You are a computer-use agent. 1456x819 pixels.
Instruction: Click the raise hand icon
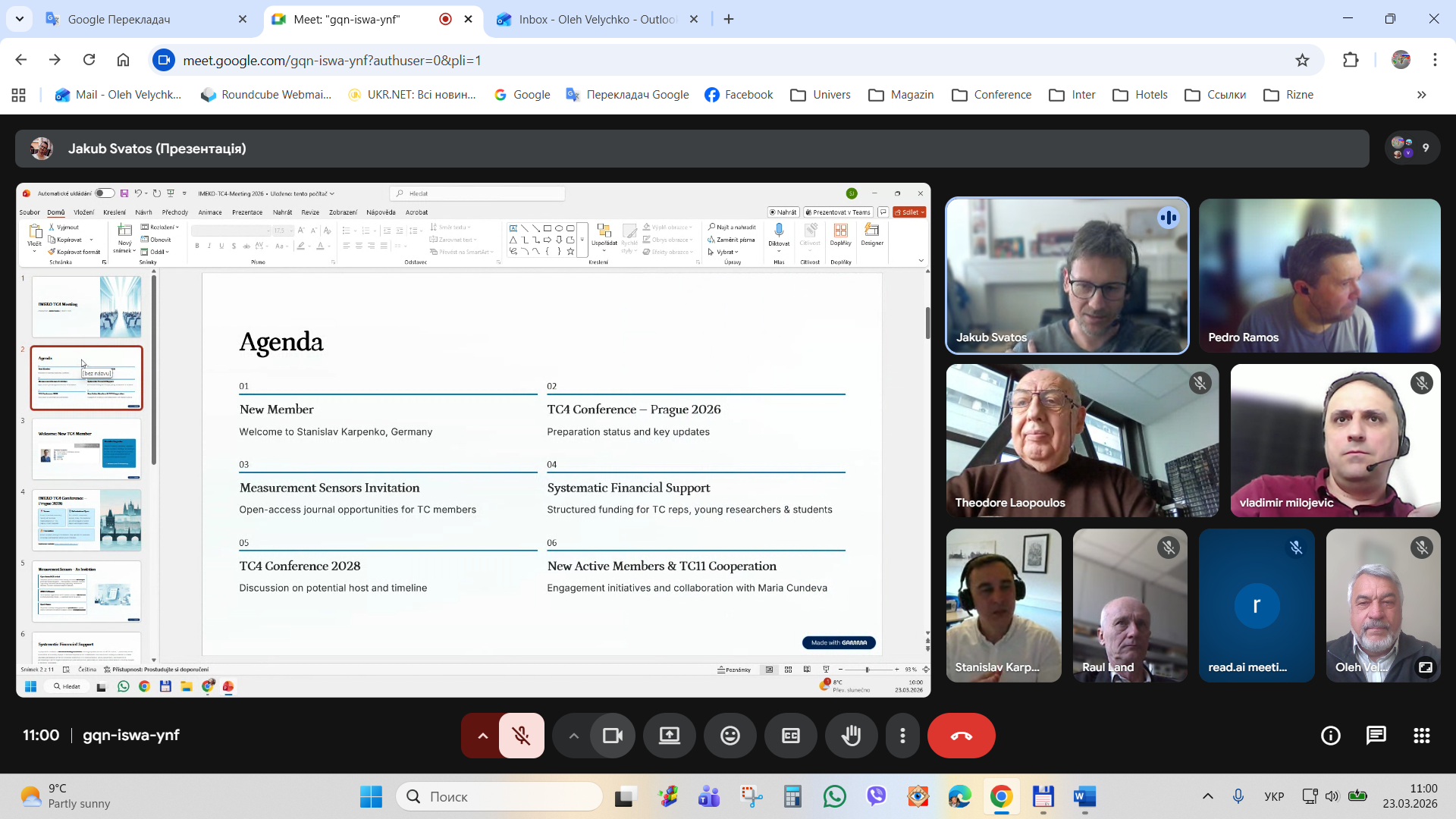click(x=851, y=736)
